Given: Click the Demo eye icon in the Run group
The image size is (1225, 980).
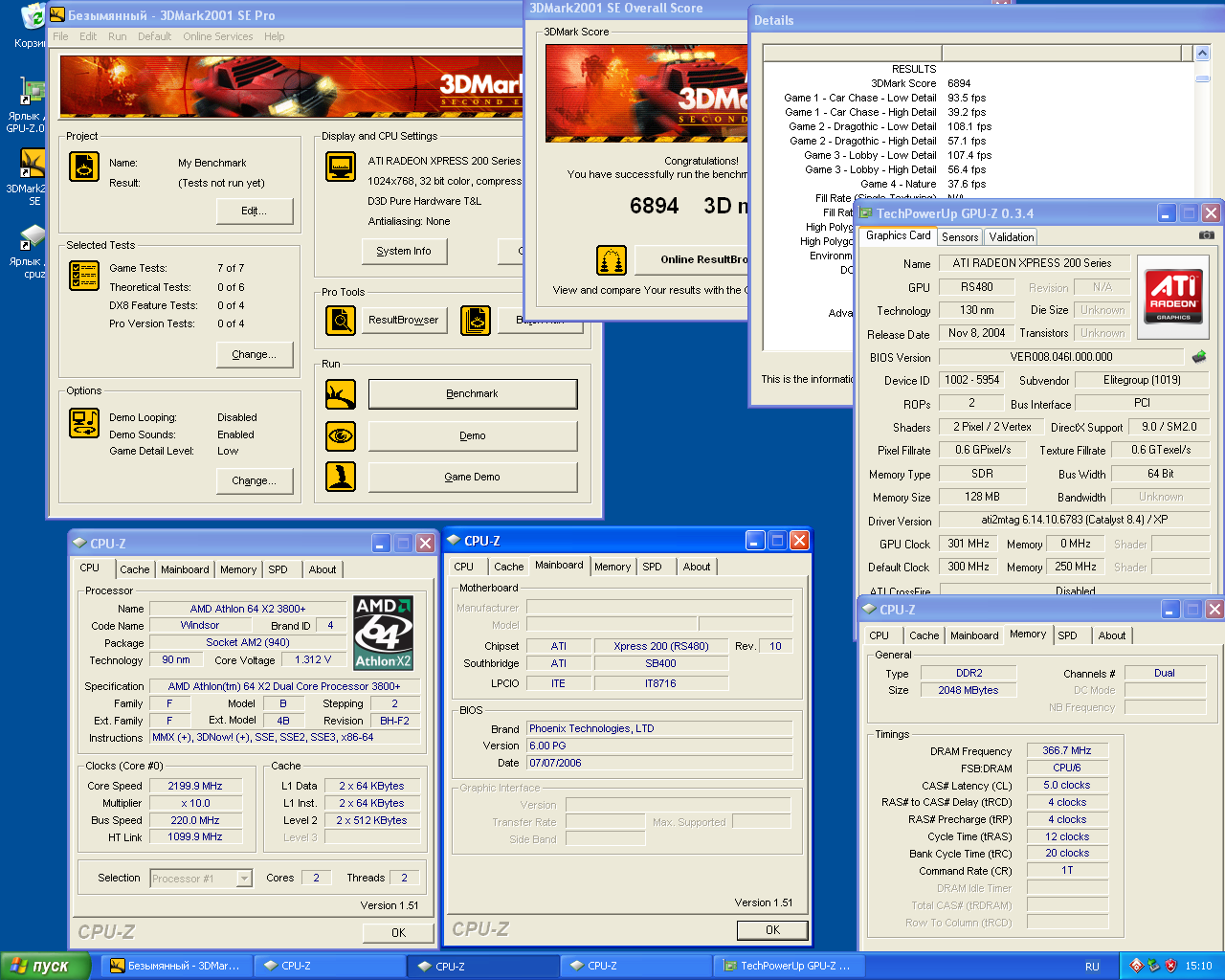Looking at the screenshot, I should point(341,436).
